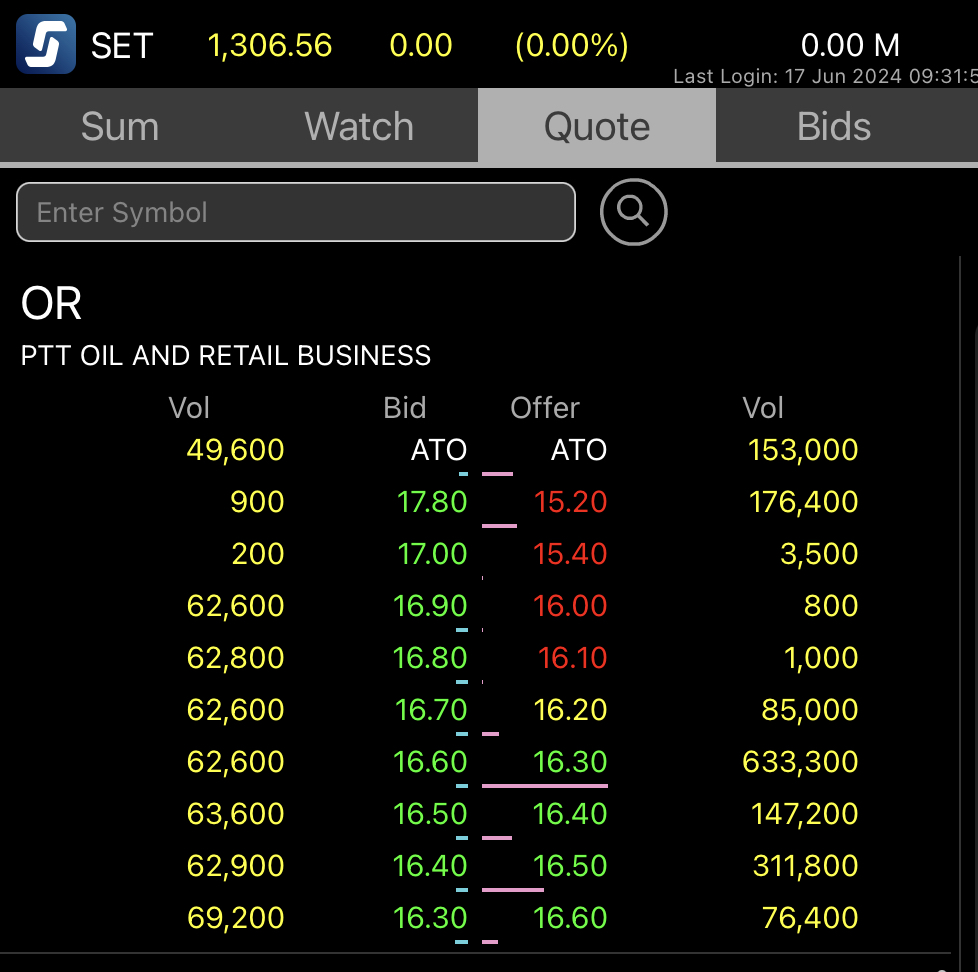Click the SET index value 1,306.56
Image resolution: width=978 pixels, height=972 pixels.
click(x=269, y=46)
